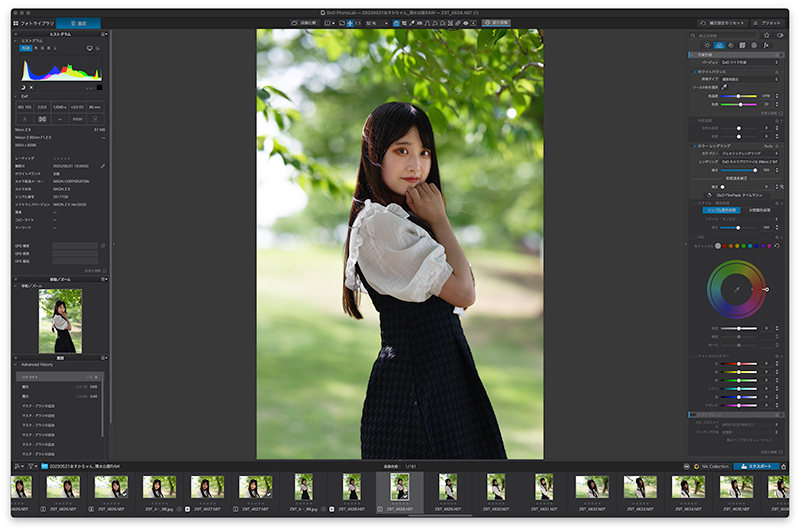Click the saturation protection magic wand icon
The image size is (800, 531).
(782, 187)
